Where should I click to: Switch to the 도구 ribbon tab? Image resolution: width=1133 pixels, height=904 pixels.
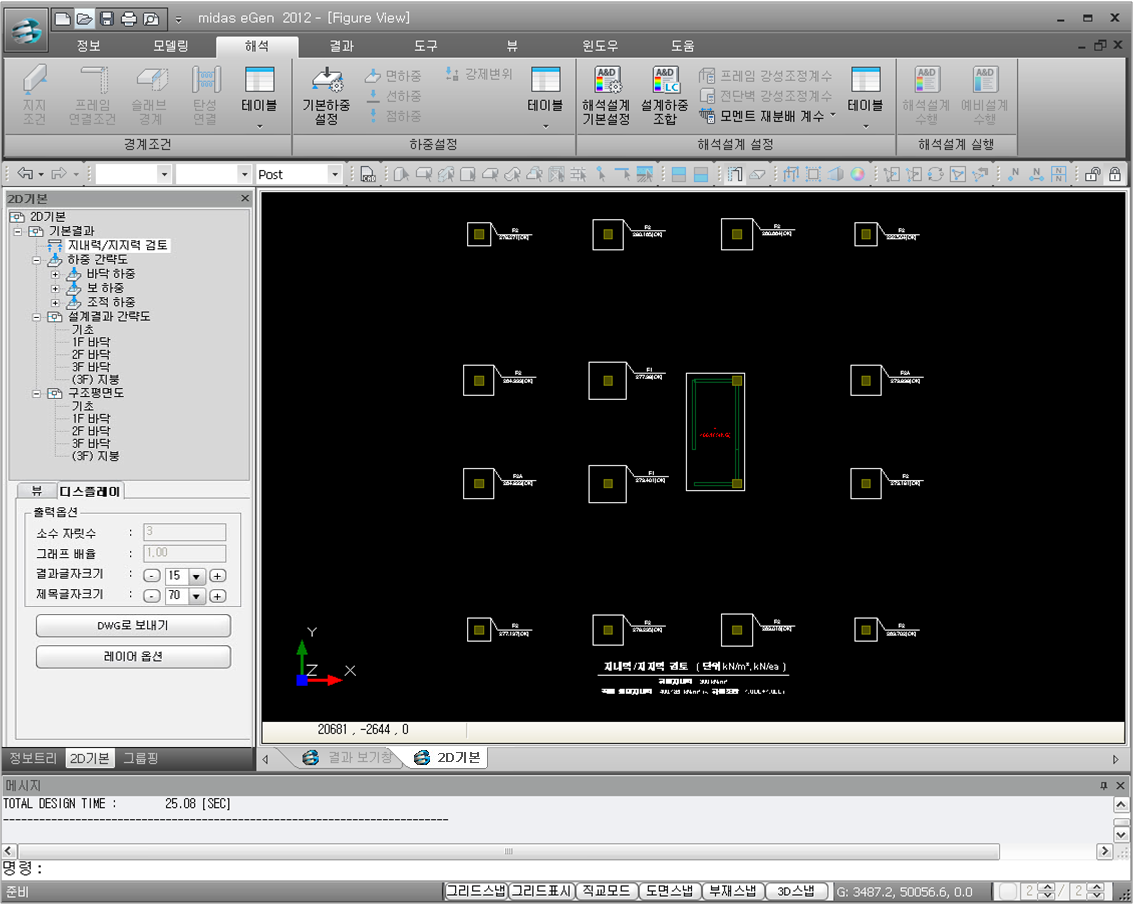point(426,46)
